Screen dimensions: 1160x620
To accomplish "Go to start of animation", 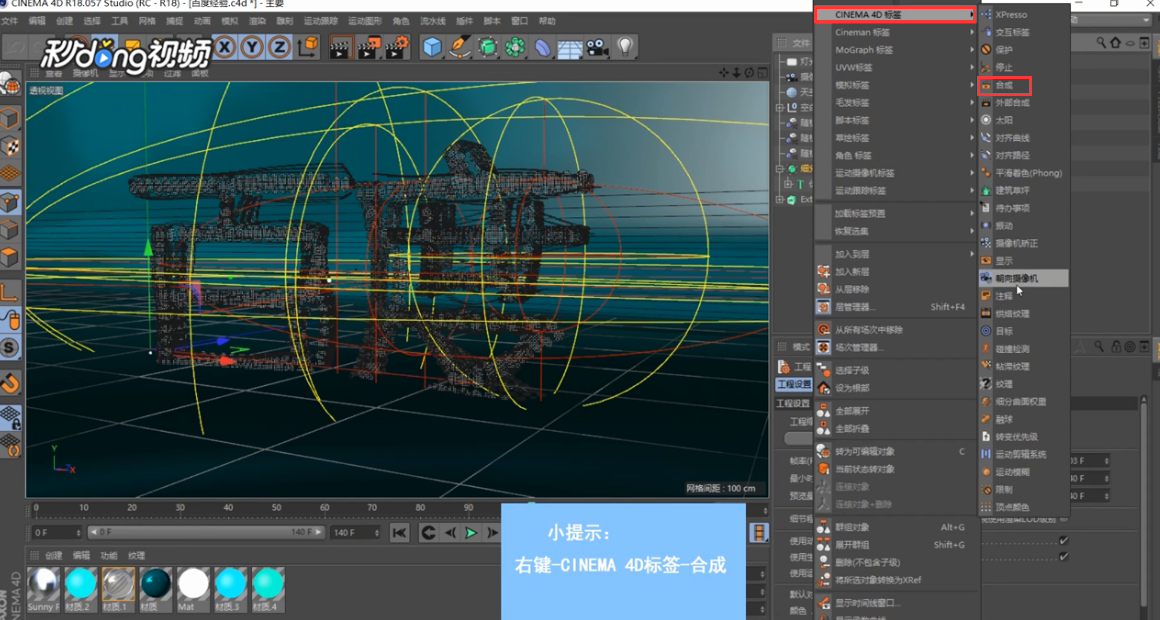I will [x=399, y=533].
